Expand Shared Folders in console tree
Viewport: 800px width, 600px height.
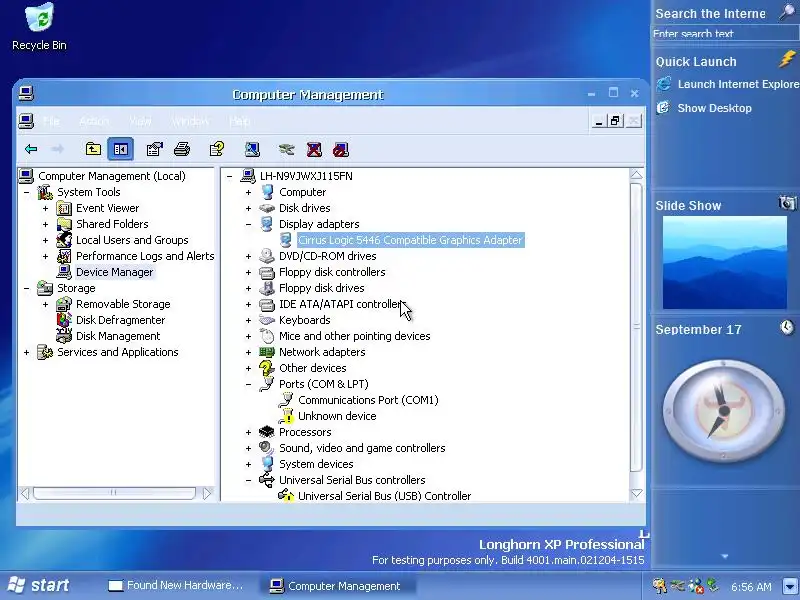(45, 224)
